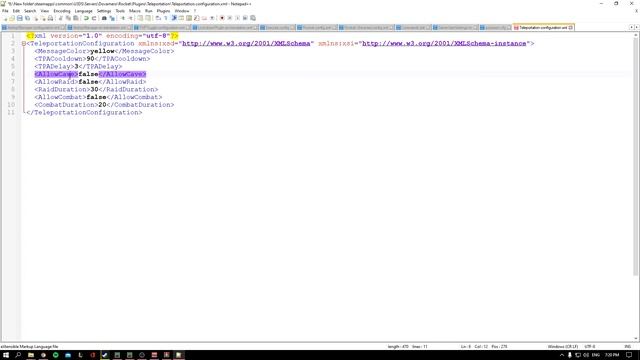Collapse the TeleportationConfiguration fold marker on line 2

[x=24, y=43]
